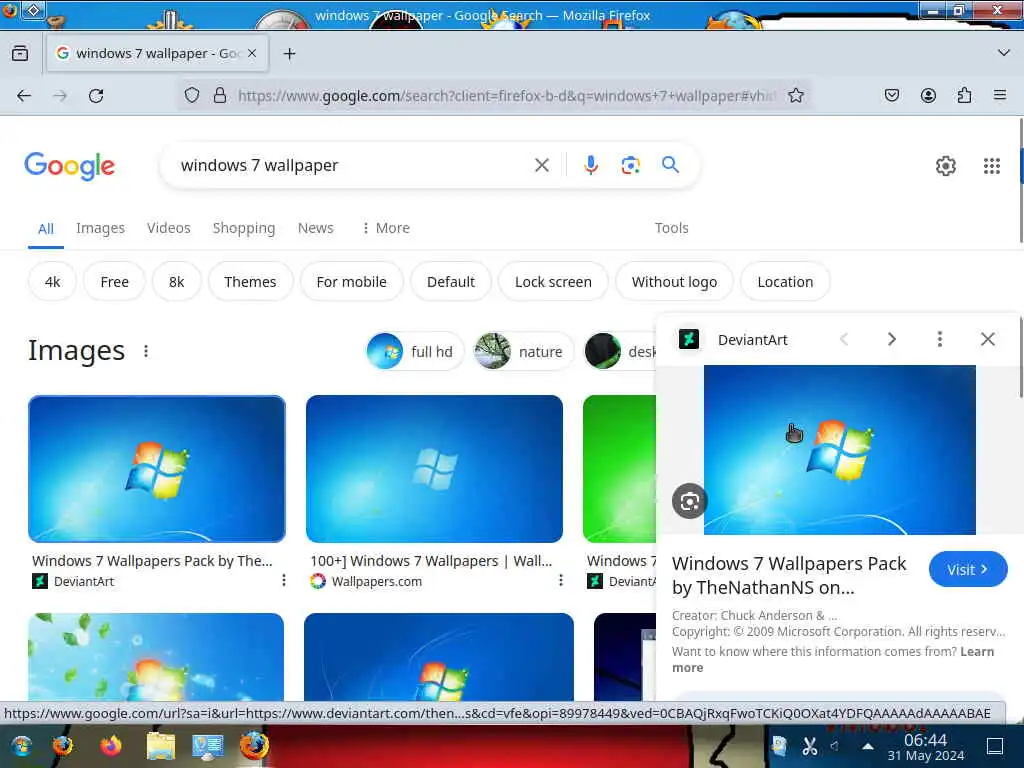
Task: Open the leaves Windows 7 wallpaper thumbnail
Action: click(x=156, y=657)
